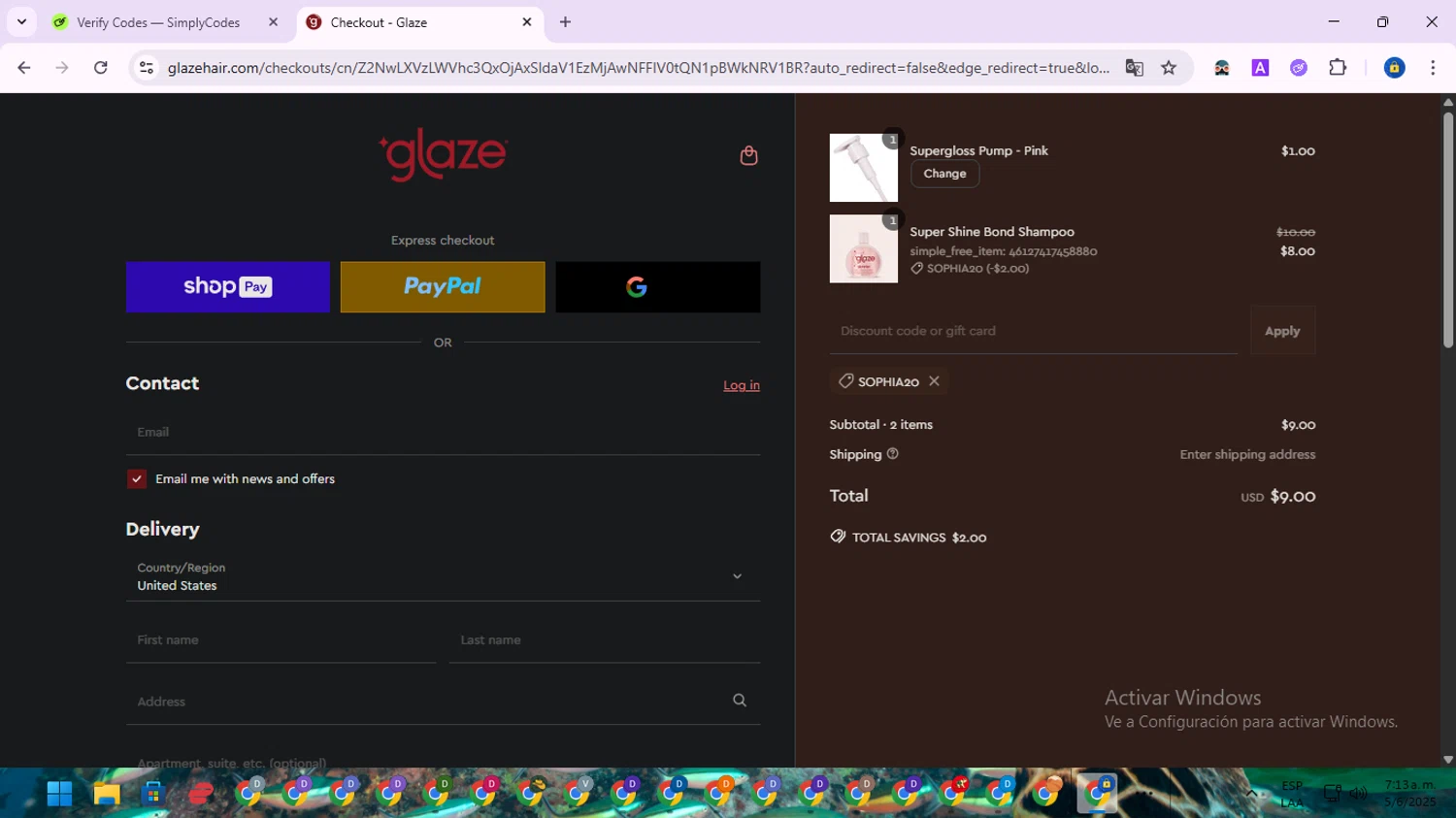Pay with Shop Pay
This screenshot has height=818, width=1456.
[x=228, y=287]
